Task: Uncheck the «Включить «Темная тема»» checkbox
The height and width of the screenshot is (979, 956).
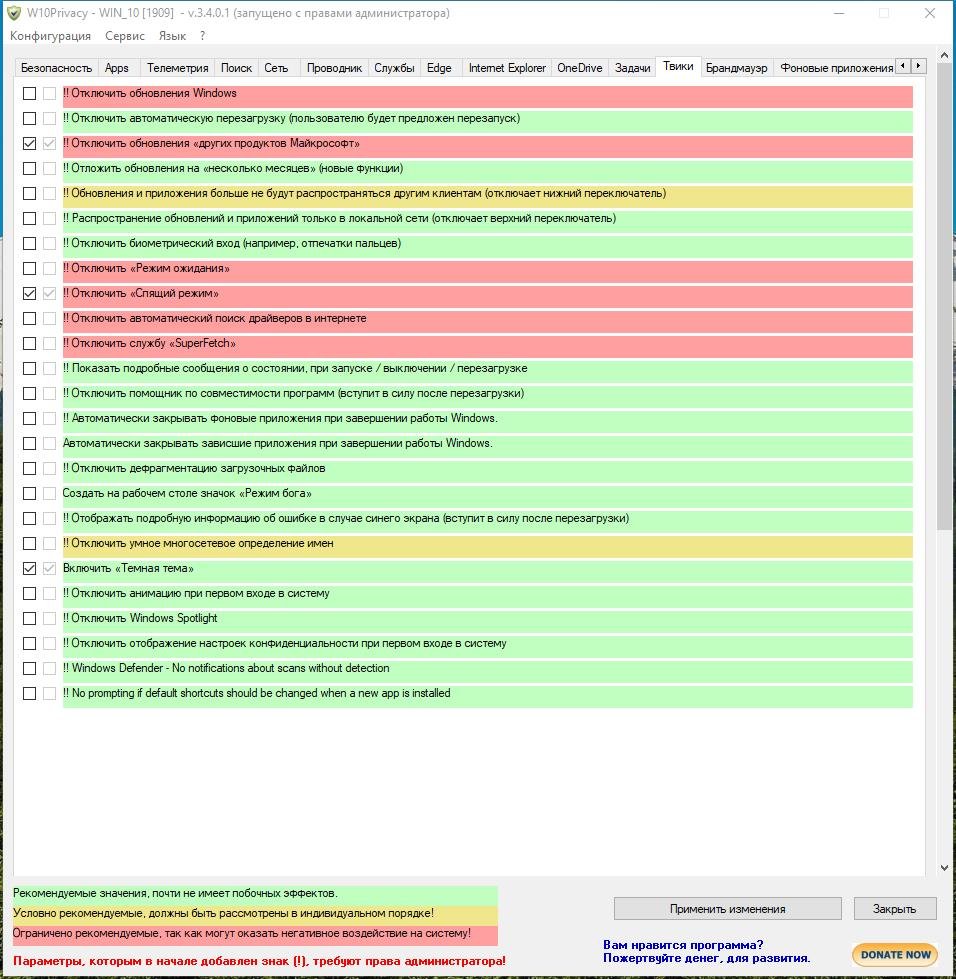Action: coord(30,569)
